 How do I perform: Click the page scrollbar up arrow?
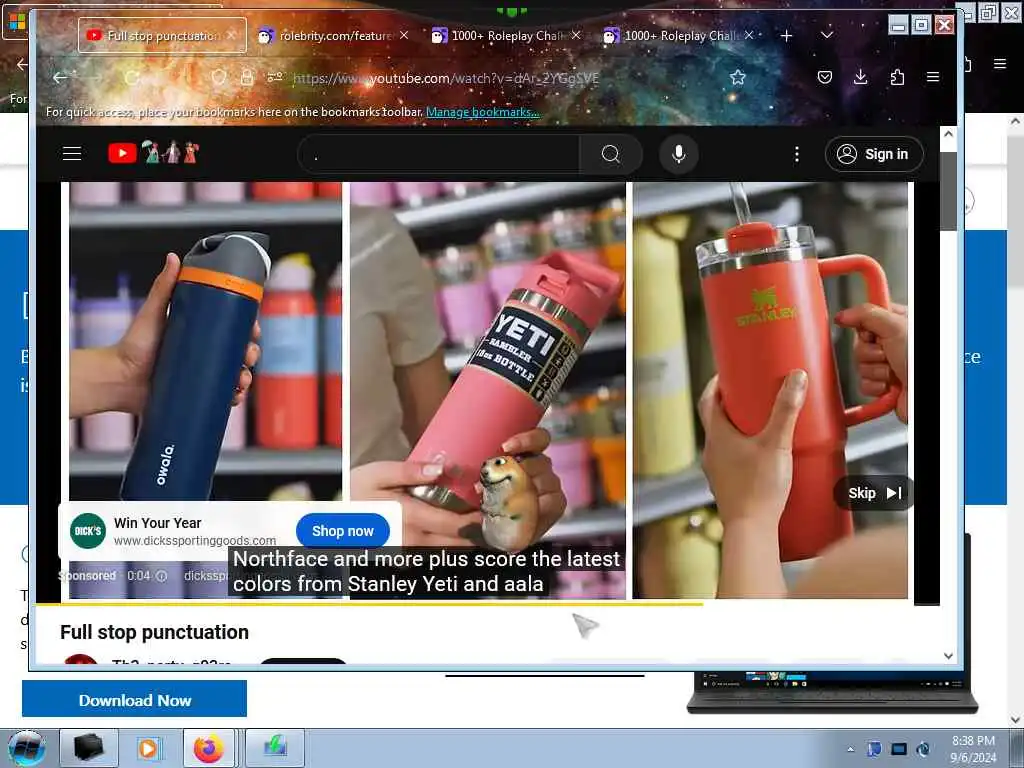948,133
